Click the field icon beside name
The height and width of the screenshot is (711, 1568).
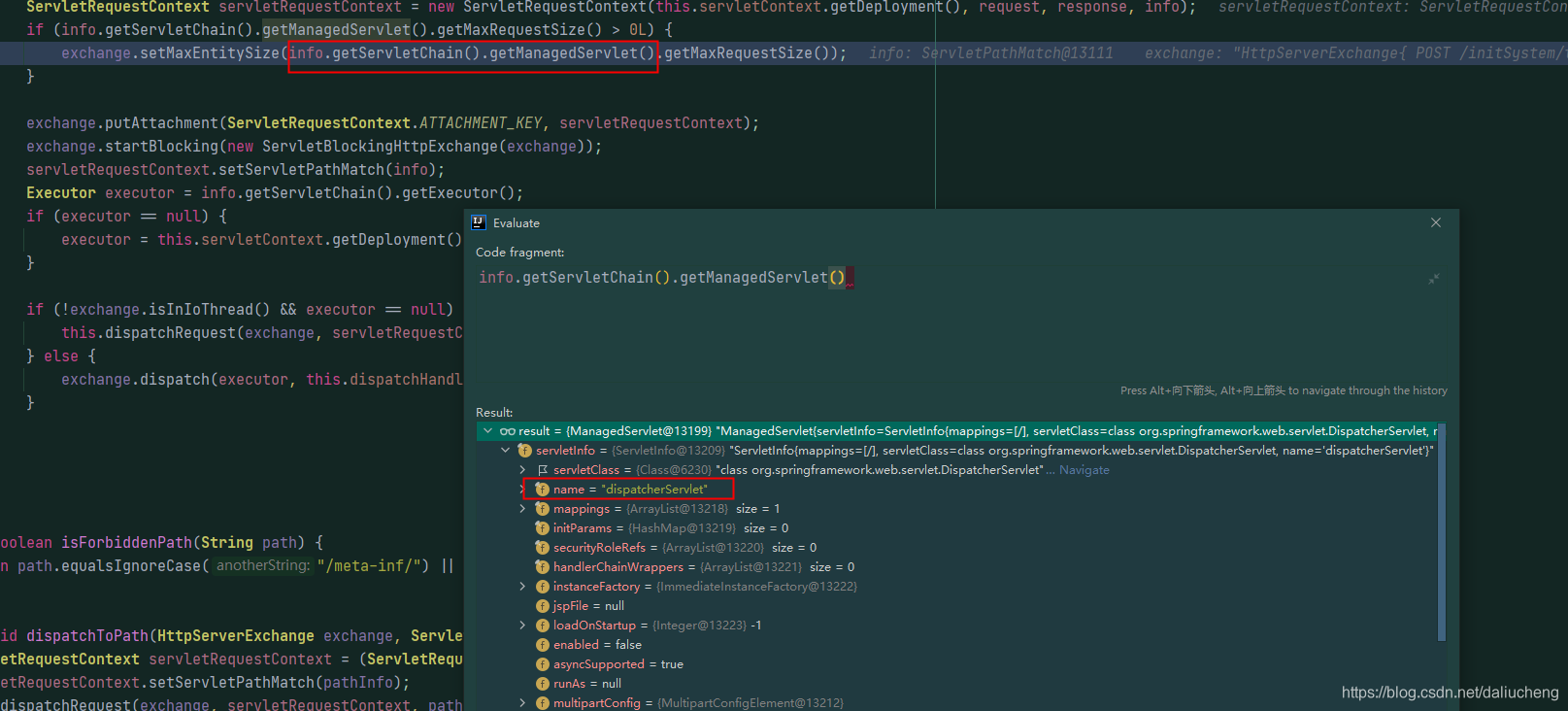point(543,489)
